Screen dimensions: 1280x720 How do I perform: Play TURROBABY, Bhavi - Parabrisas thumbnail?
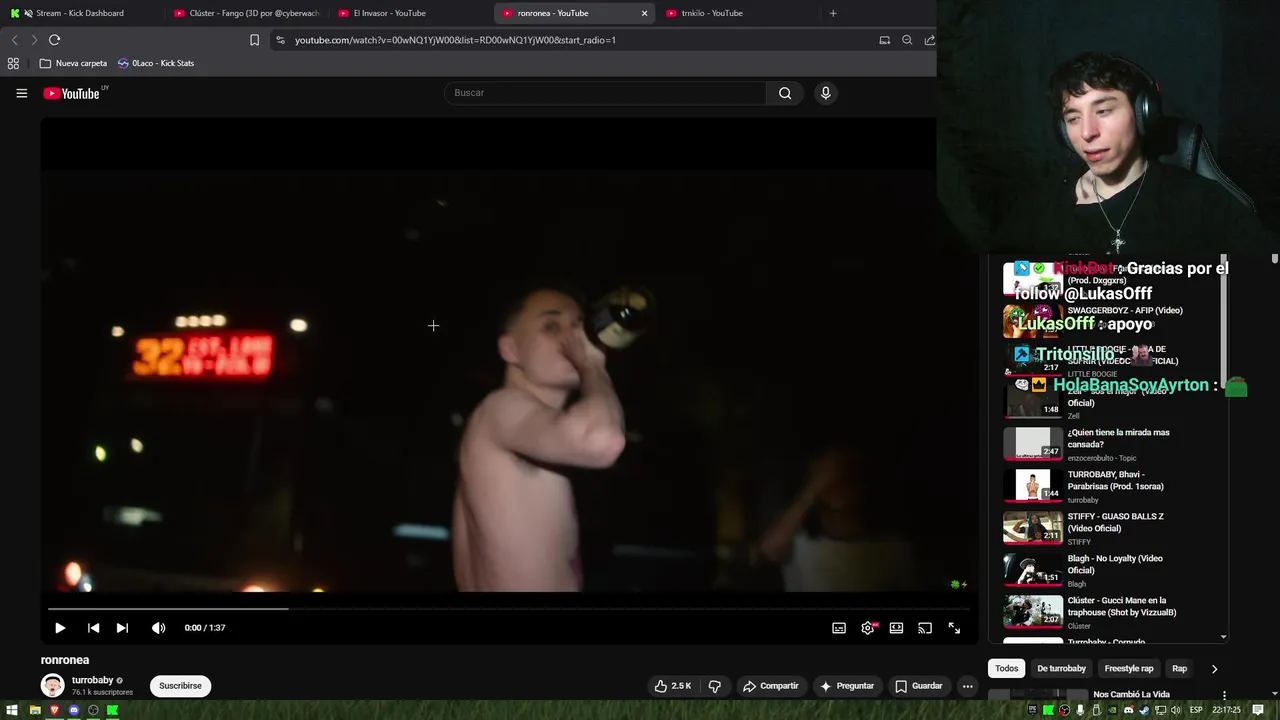point(1033,485)
